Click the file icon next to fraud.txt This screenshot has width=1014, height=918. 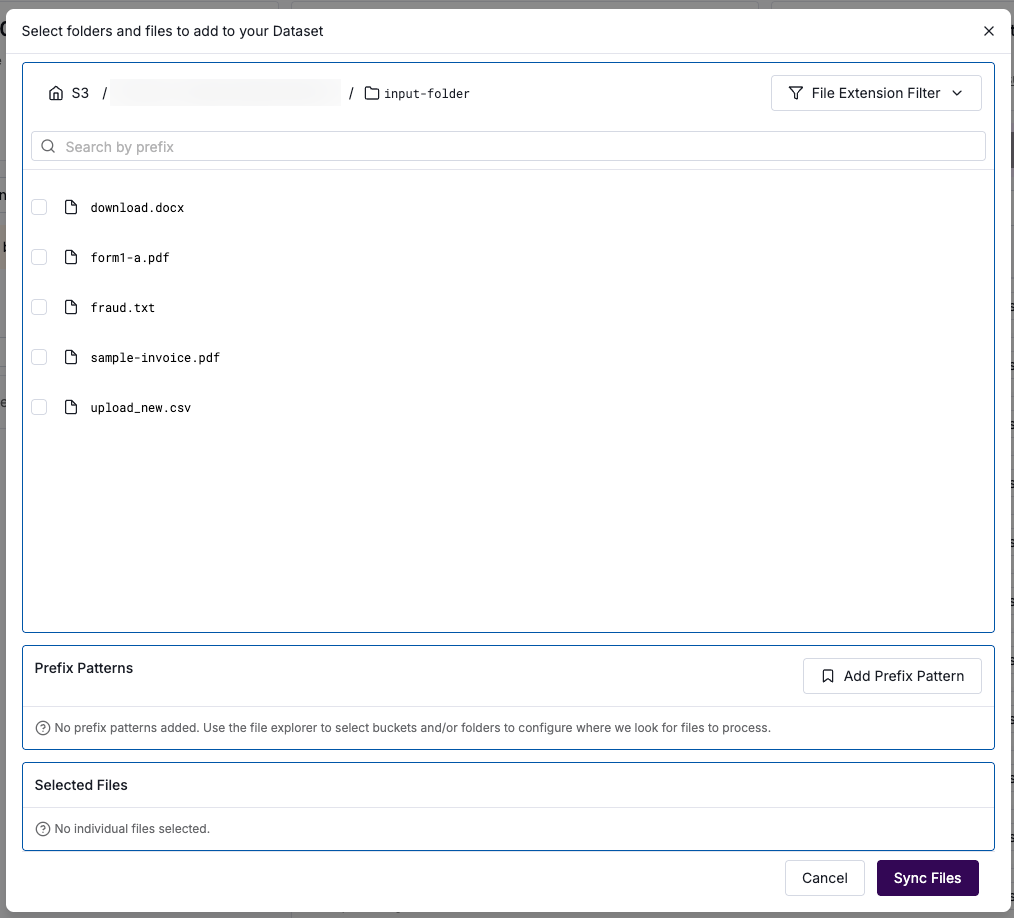(70, 307)
